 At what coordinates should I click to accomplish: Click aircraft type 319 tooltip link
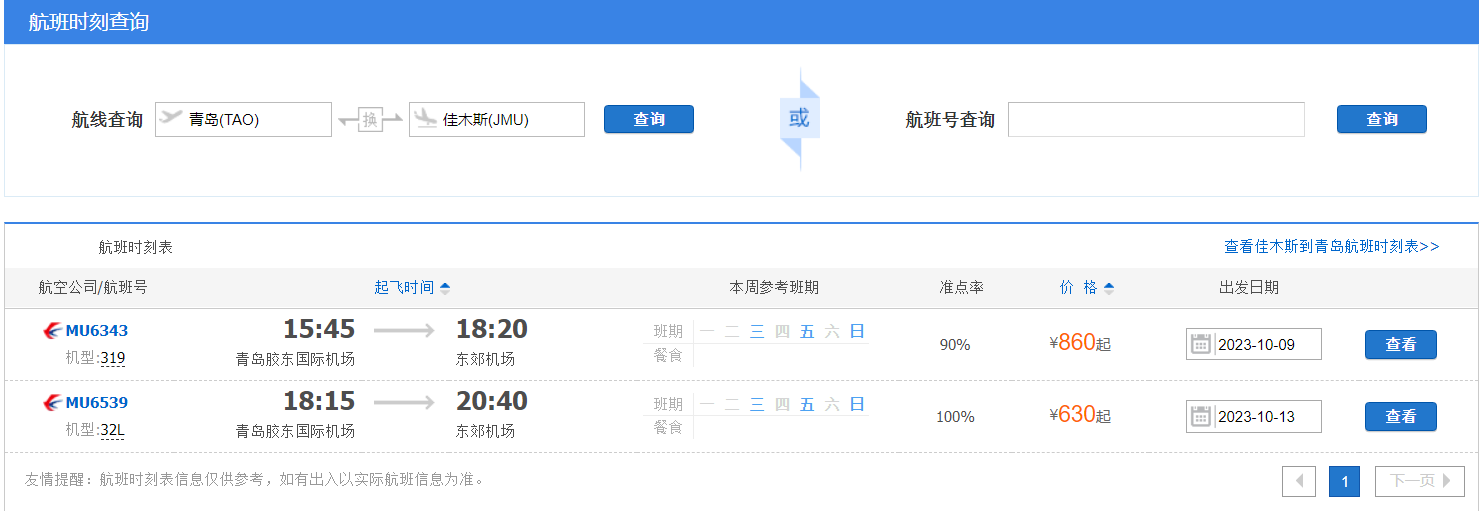click(113, 358)
